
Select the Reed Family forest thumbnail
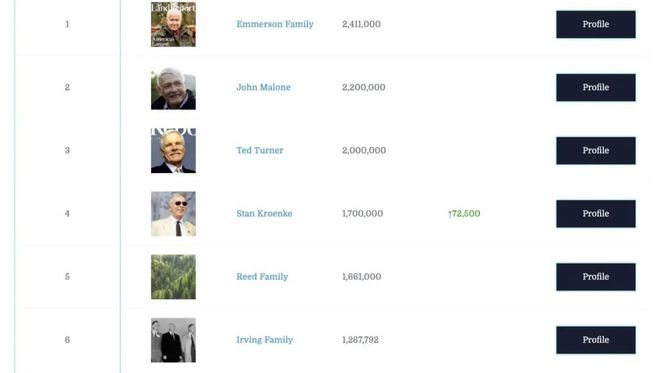click(x=173, y=277)
